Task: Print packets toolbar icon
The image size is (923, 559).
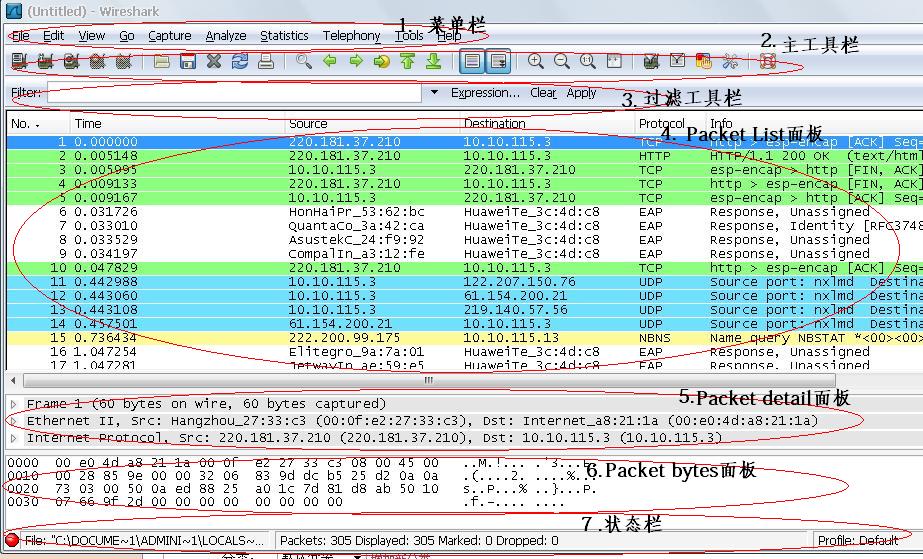Action: [x=265, y=61]
